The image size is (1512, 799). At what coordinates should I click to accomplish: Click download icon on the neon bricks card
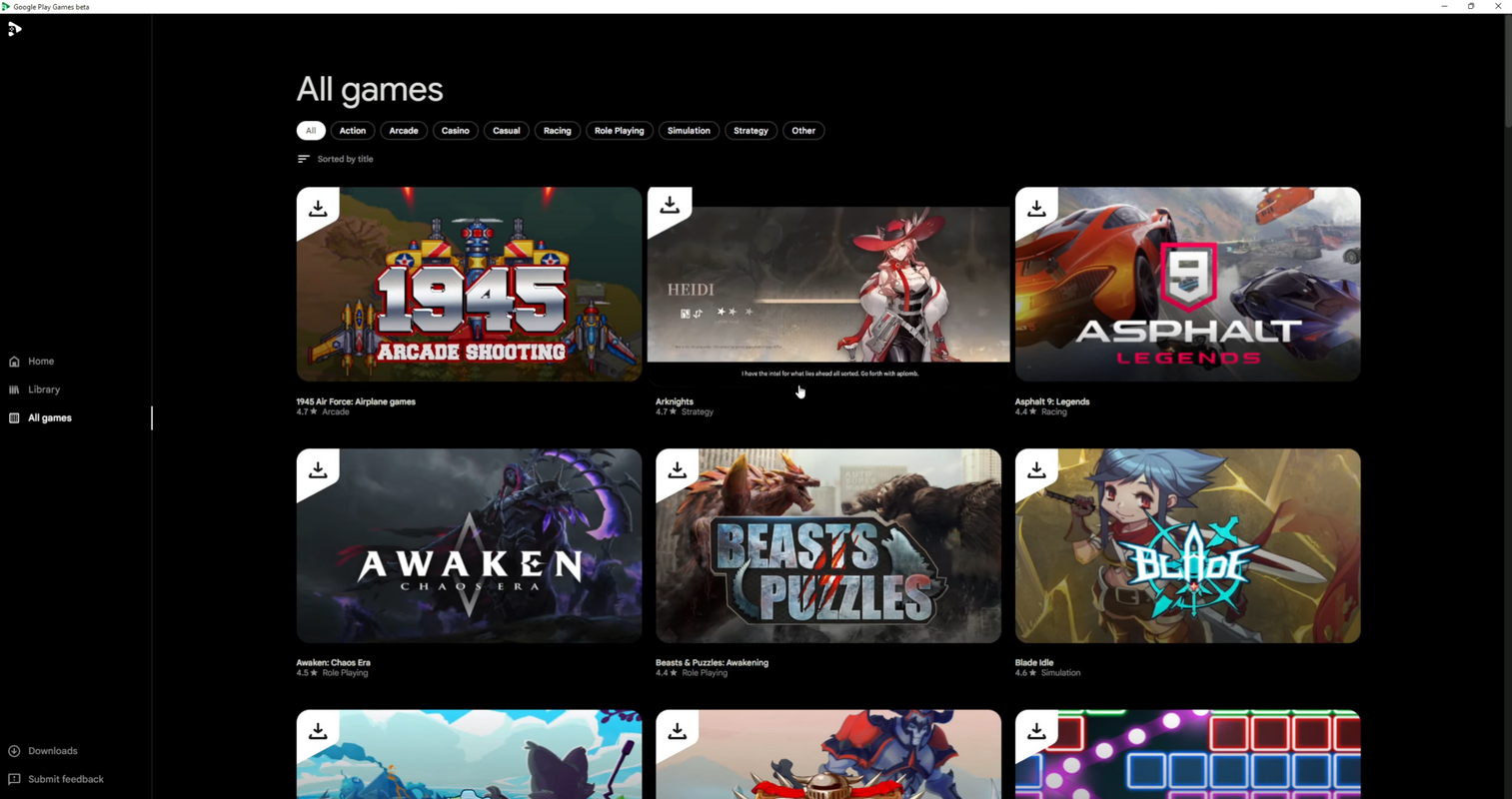[1036, 732]
